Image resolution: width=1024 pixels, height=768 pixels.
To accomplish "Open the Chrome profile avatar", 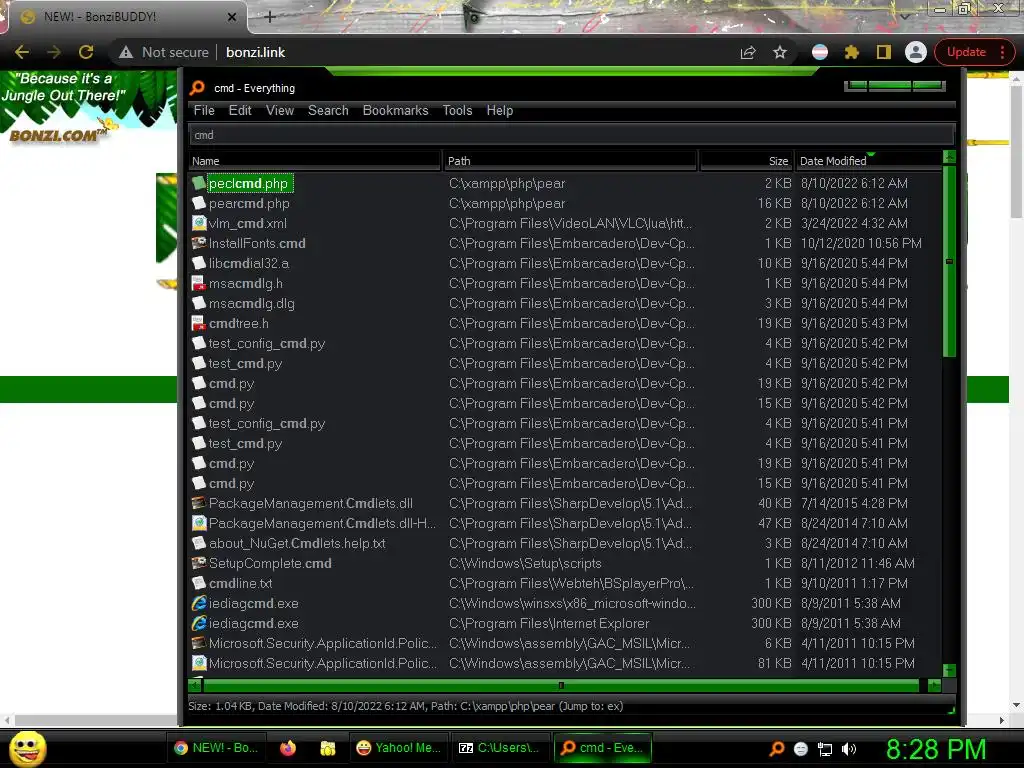I will click(x=916, y=52).
